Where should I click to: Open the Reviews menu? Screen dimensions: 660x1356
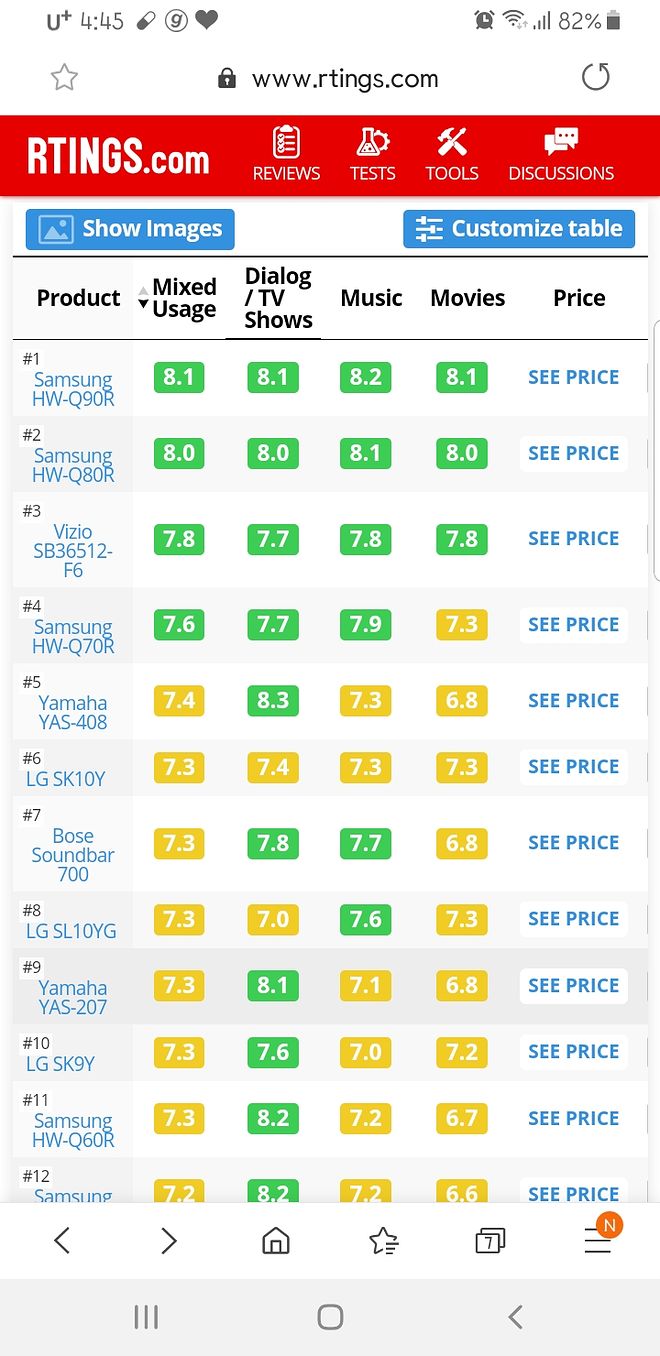(x=286, y=155)
